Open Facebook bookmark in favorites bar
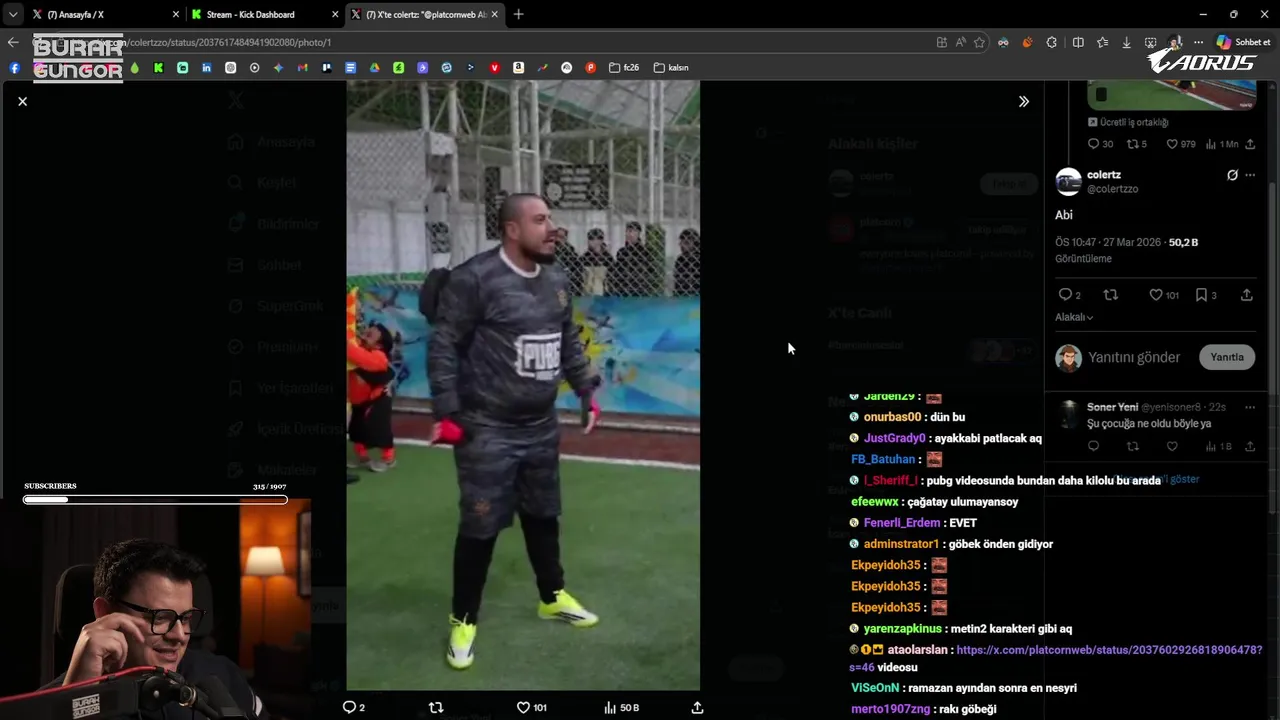The width and height of the screenshot is (1280, 720). click(14, 67)
